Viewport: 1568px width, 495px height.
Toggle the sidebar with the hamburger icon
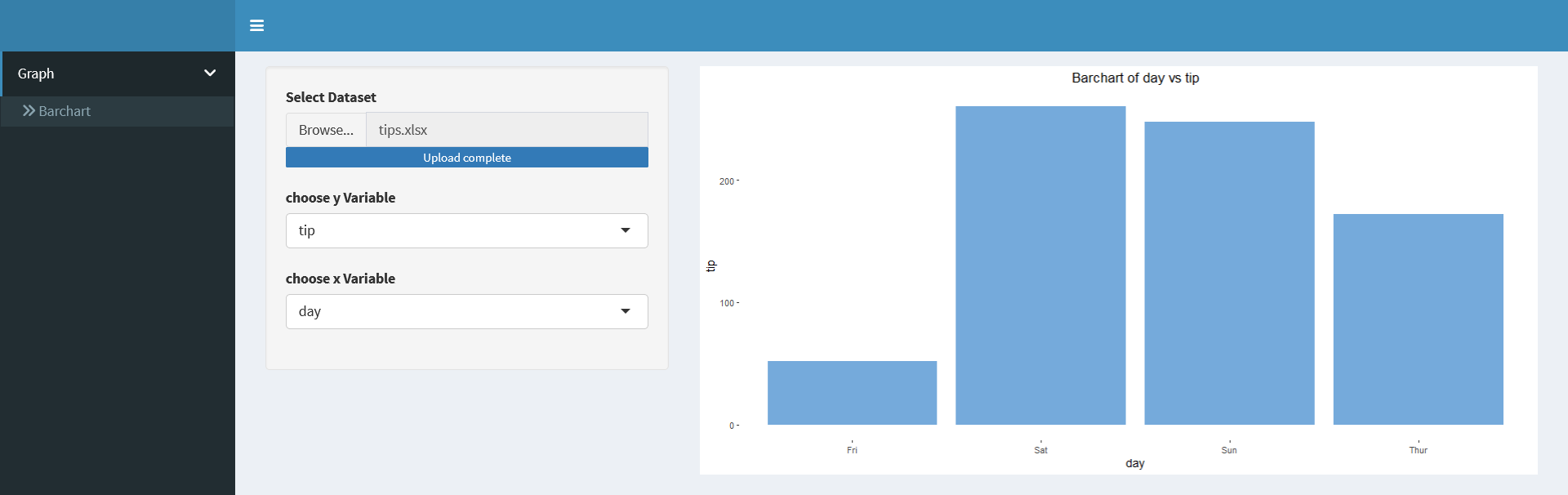[x=256, y=25]
